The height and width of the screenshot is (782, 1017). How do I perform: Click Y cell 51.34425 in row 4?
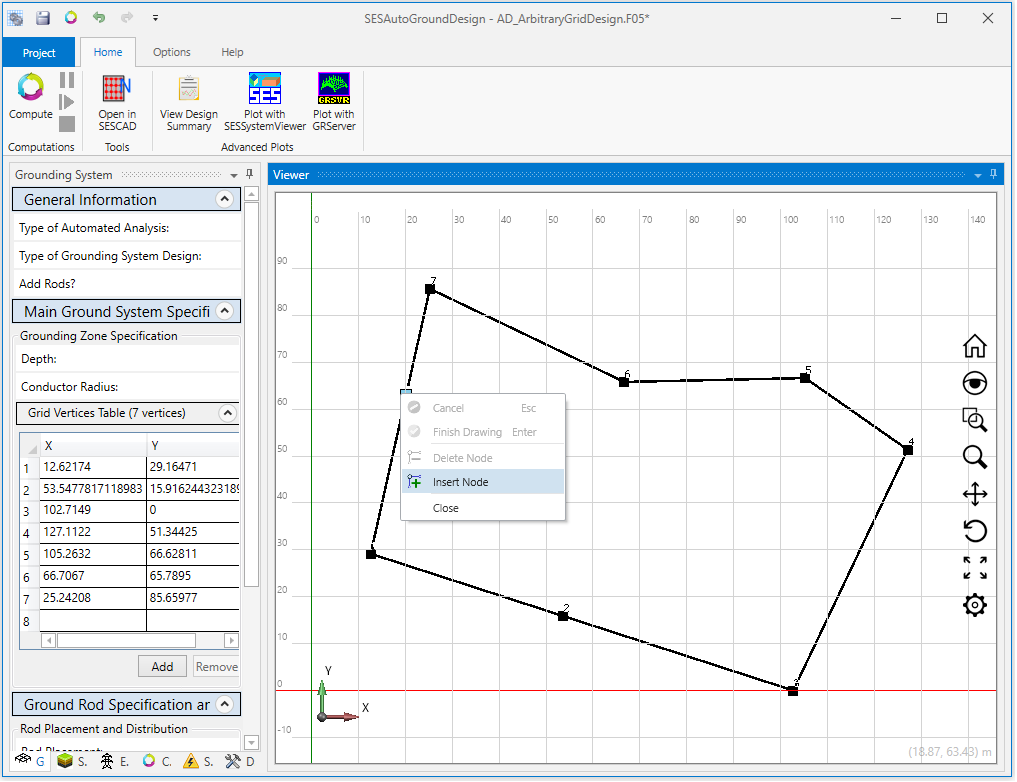pos(193,532)
